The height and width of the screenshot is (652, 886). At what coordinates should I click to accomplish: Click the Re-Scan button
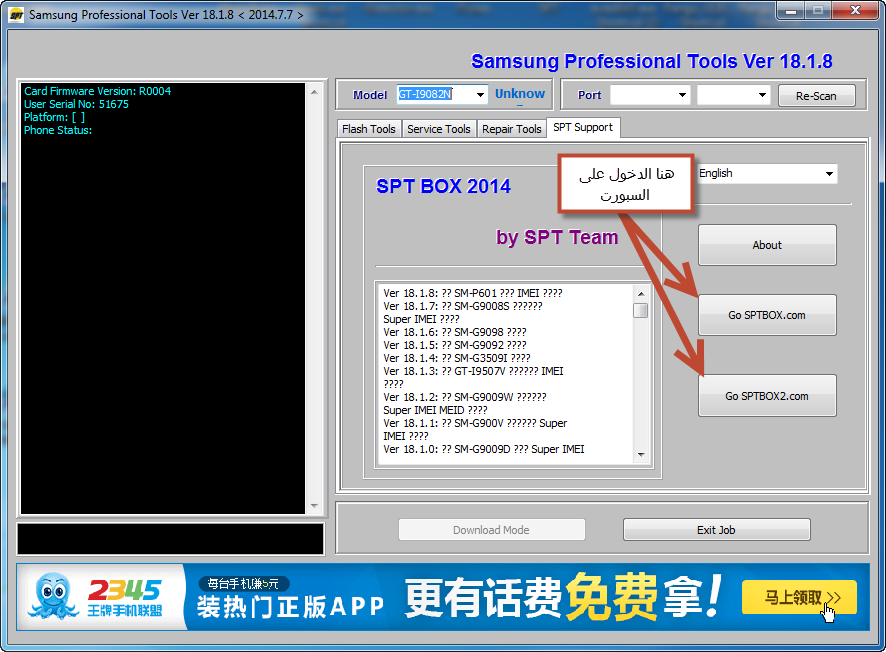click(x=816, y=95)
